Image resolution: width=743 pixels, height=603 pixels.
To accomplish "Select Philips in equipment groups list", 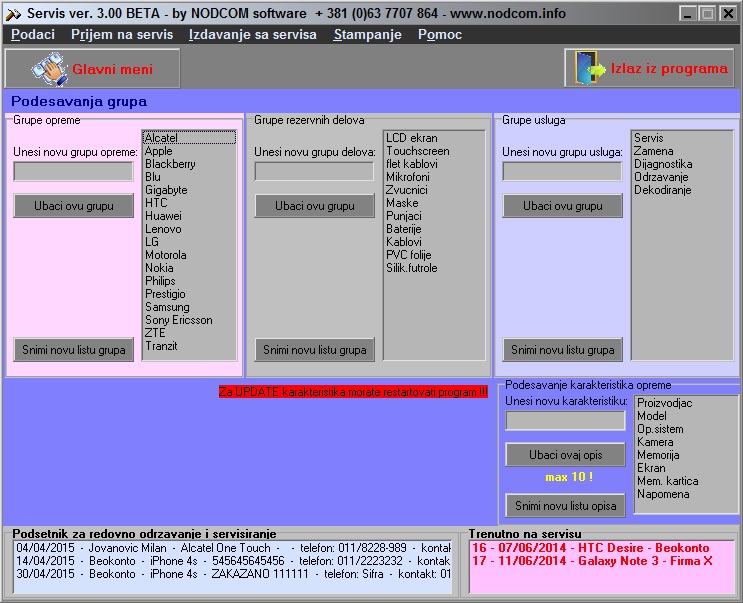I will pos(189,281).
